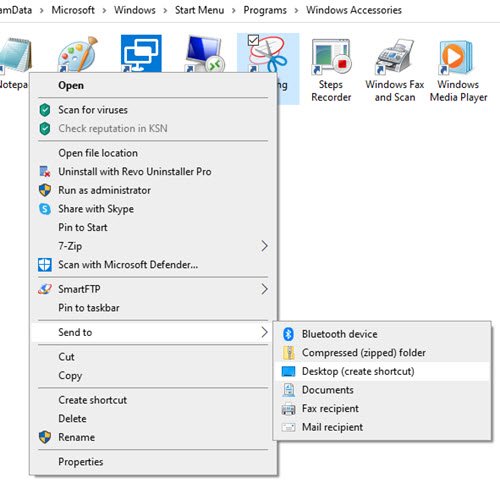Viewport: 500px width, 489px height.
Task: Select the Snipping Tool scissors icon
Action: (268, 54)
